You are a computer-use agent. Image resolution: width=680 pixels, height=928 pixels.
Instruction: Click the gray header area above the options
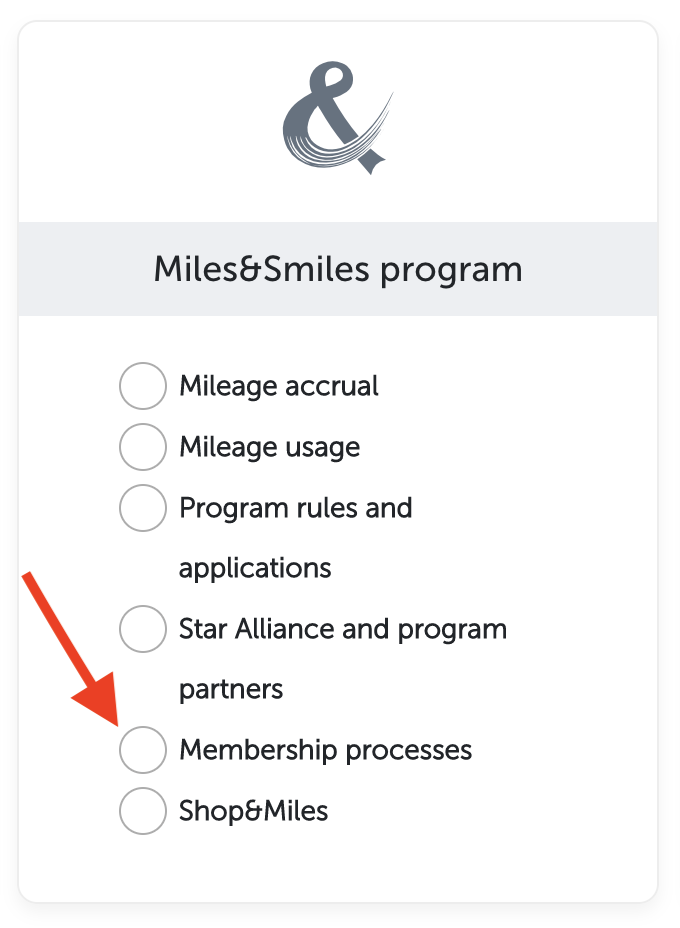point(338,268)
